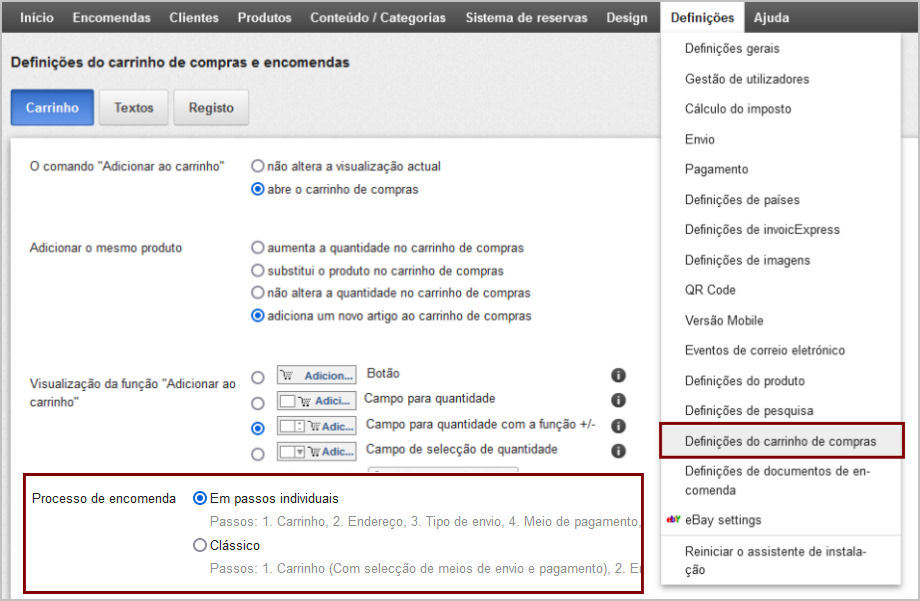Choose 'aumenta a quantidade no carrinho de compras'
Screen dimensions: 920x601
click(x=257, y=248)
